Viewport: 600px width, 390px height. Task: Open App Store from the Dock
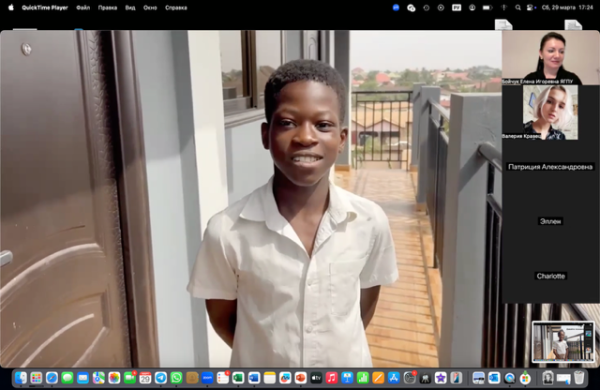394,378
